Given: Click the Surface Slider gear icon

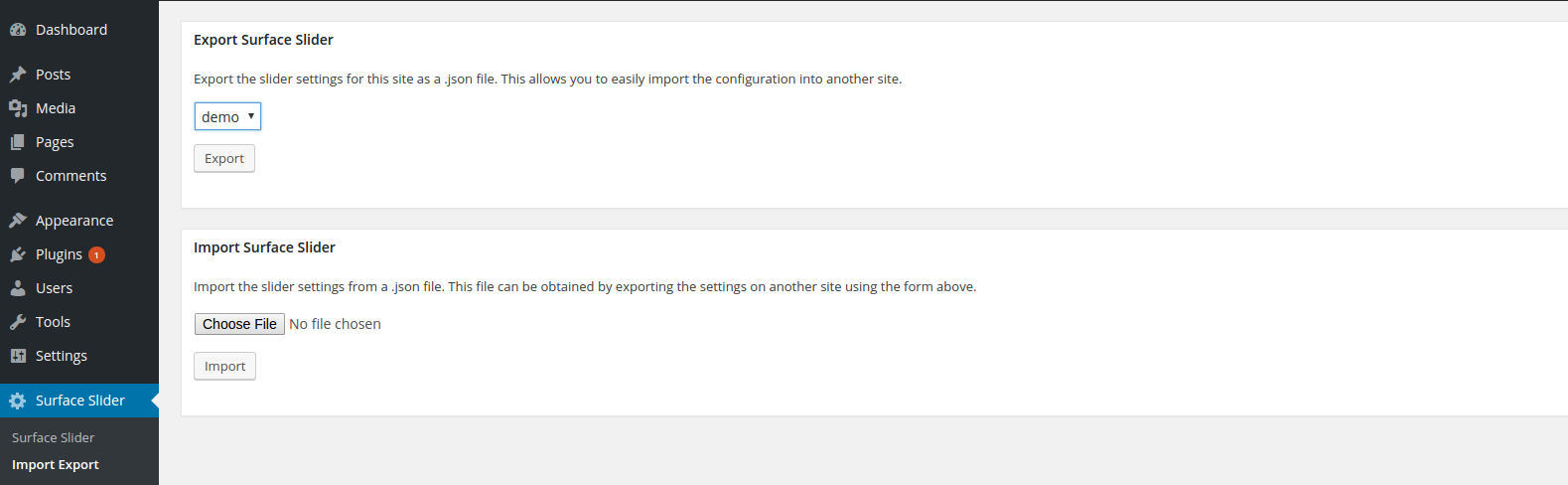Looking at the screenshot, I should pyautogui.click(x=18, y=401).
